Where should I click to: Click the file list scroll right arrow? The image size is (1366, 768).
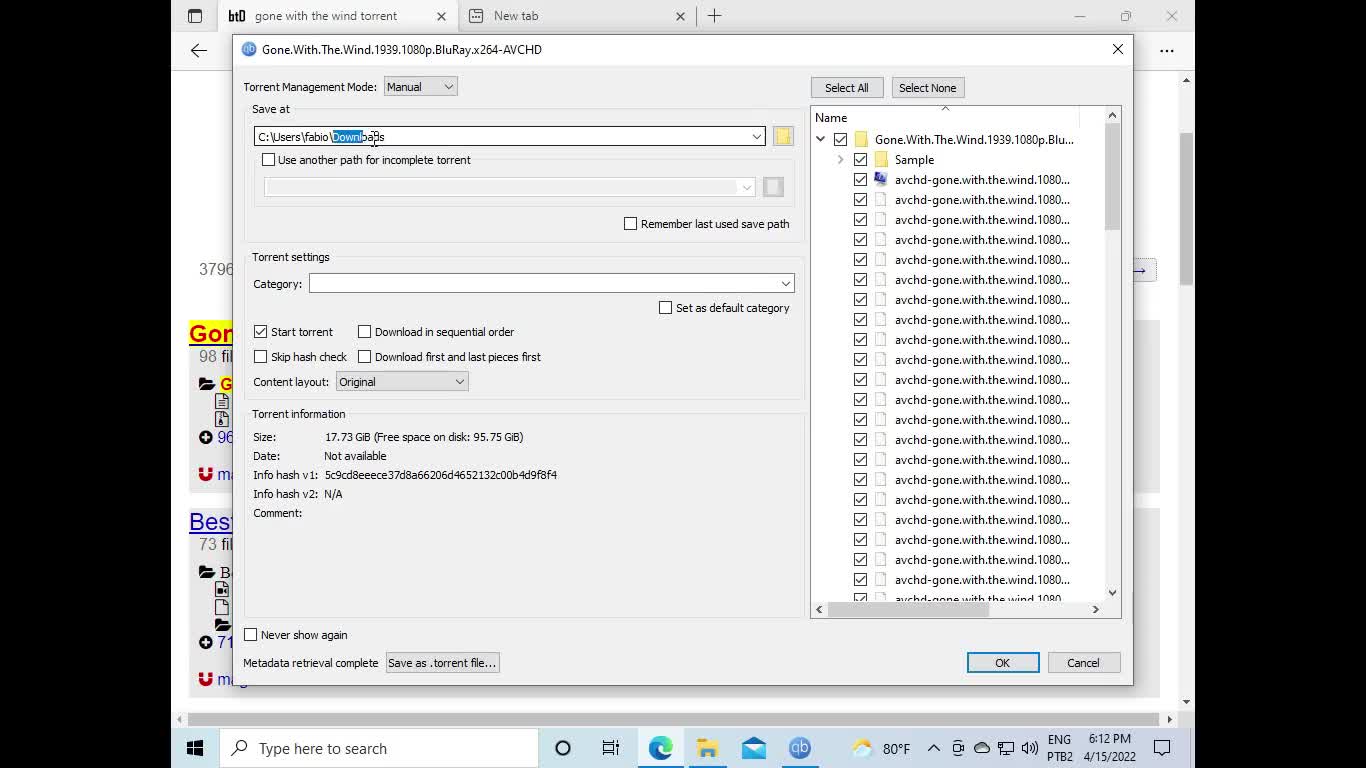(x=1095, y=609)
